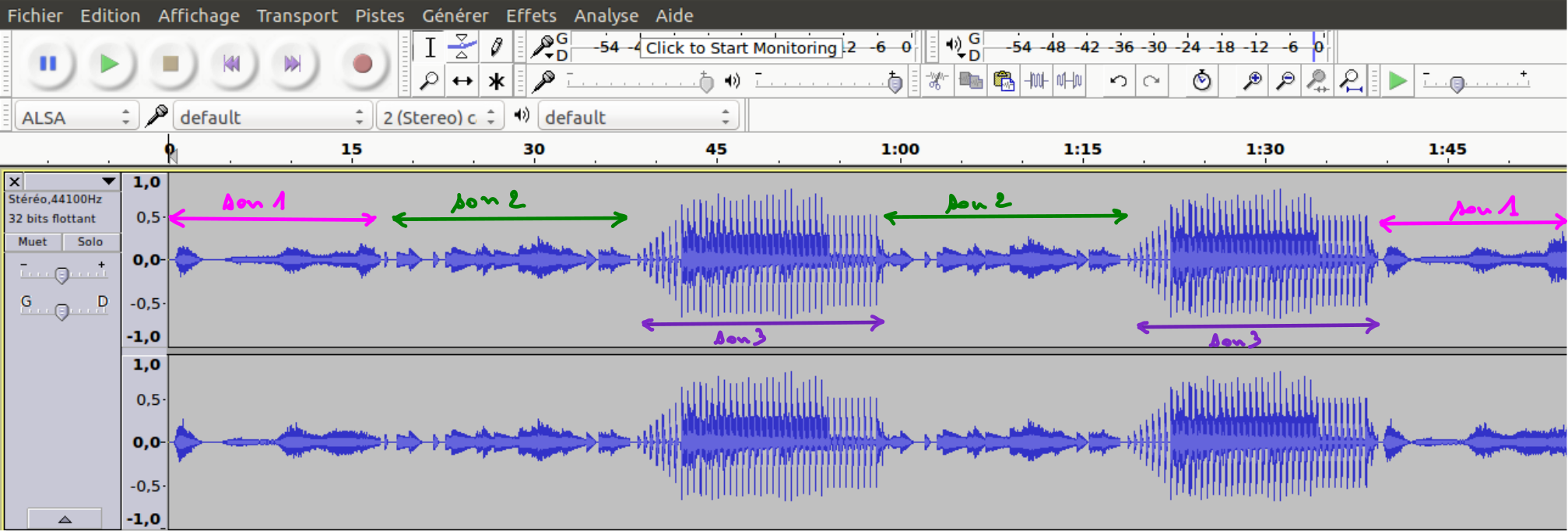Select the Multi-tool asterisk icon
Image resolution: width=1568 pixels, height=531 pixels.
point(496,81)
